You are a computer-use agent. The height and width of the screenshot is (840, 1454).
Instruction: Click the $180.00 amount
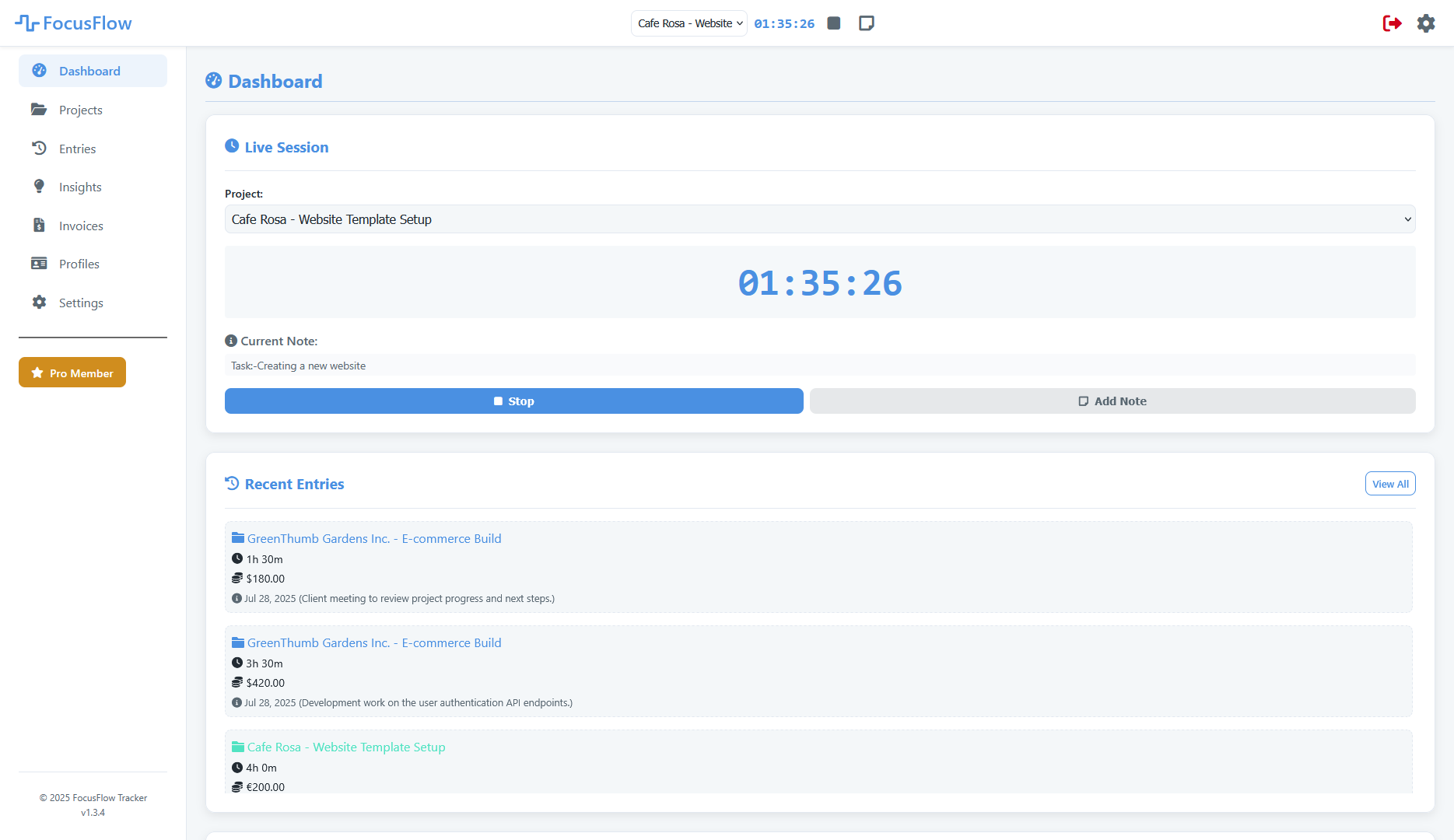tap(265, 579)
